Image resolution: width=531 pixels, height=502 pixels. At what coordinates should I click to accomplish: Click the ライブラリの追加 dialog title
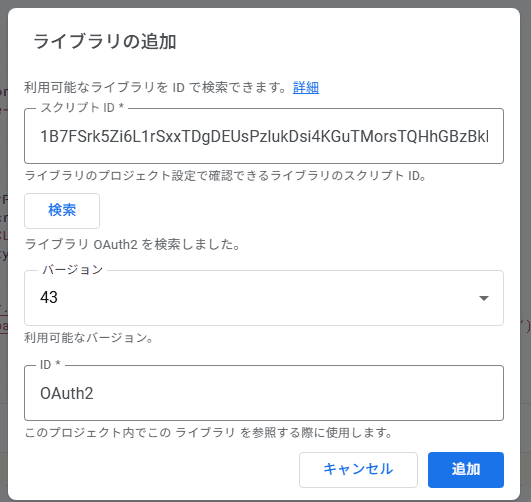(x=105, y=42)
